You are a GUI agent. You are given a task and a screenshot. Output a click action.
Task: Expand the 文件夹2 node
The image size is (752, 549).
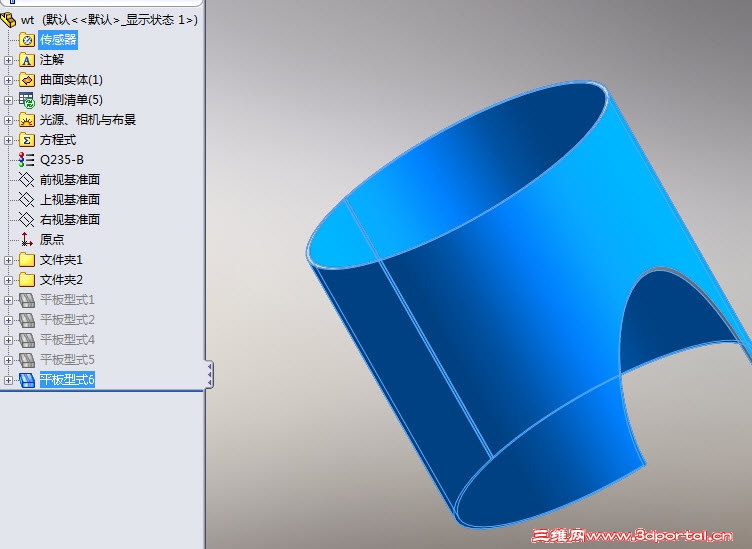(x=8, y=280)
